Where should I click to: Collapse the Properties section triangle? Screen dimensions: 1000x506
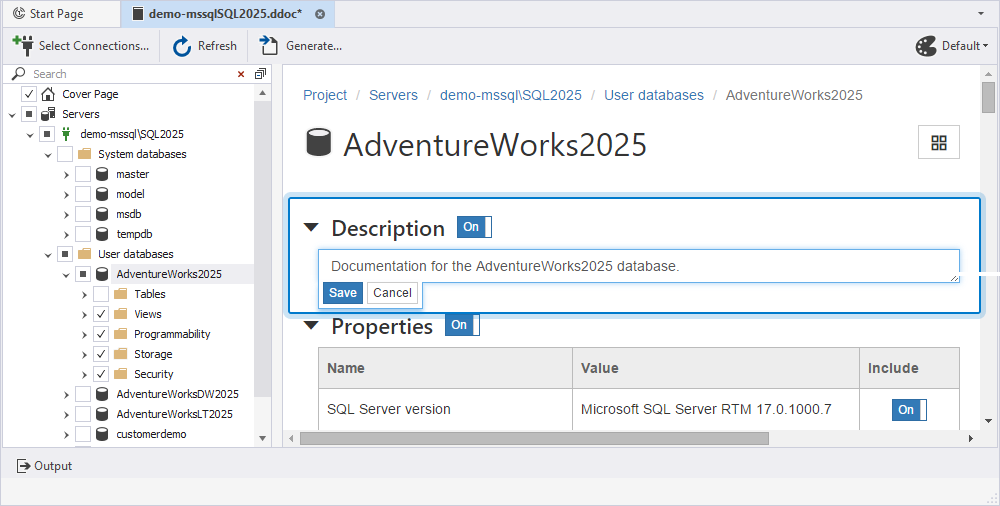click(x=311, y=325)
